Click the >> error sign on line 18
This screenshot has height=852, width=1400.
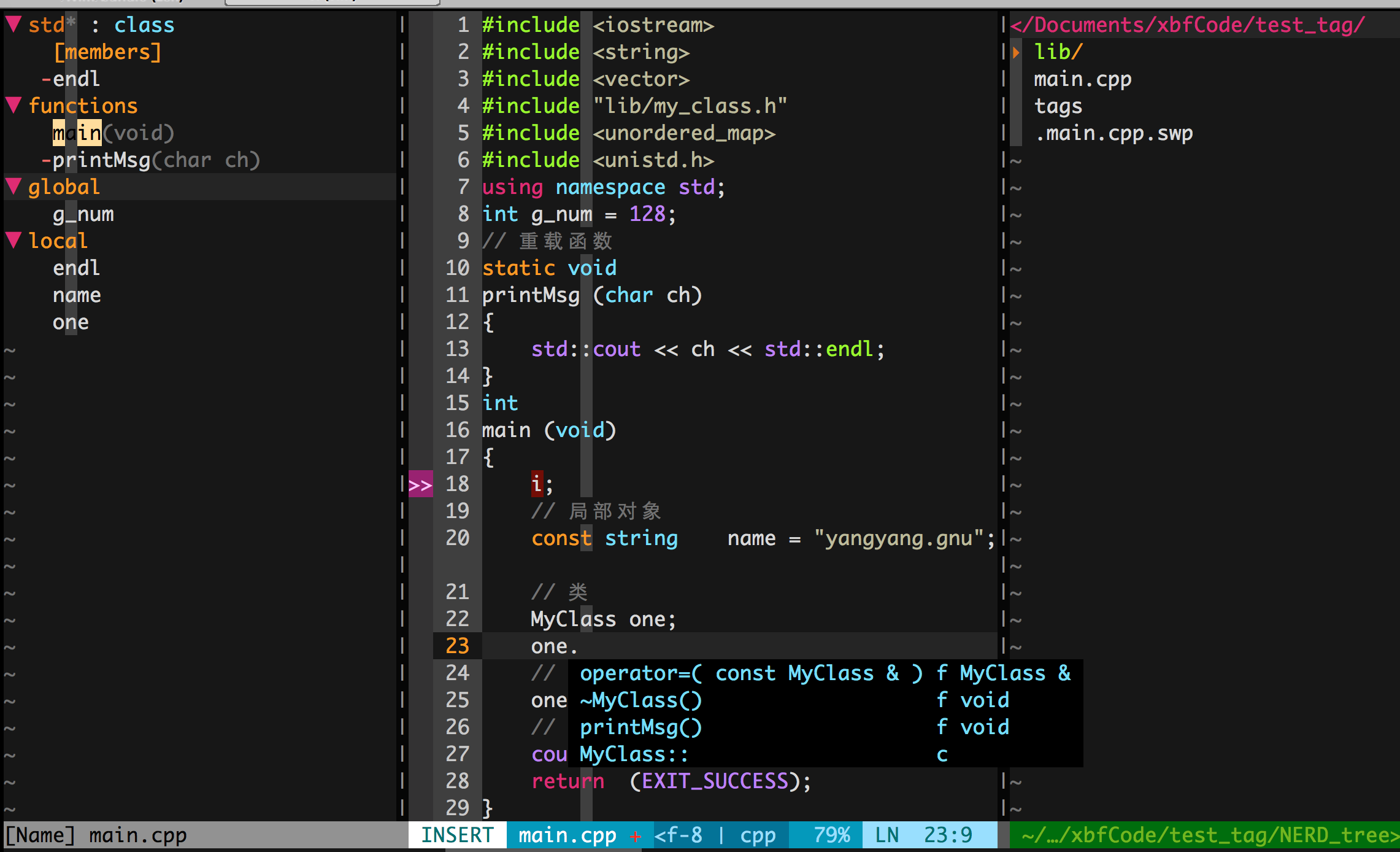point(420,484)
